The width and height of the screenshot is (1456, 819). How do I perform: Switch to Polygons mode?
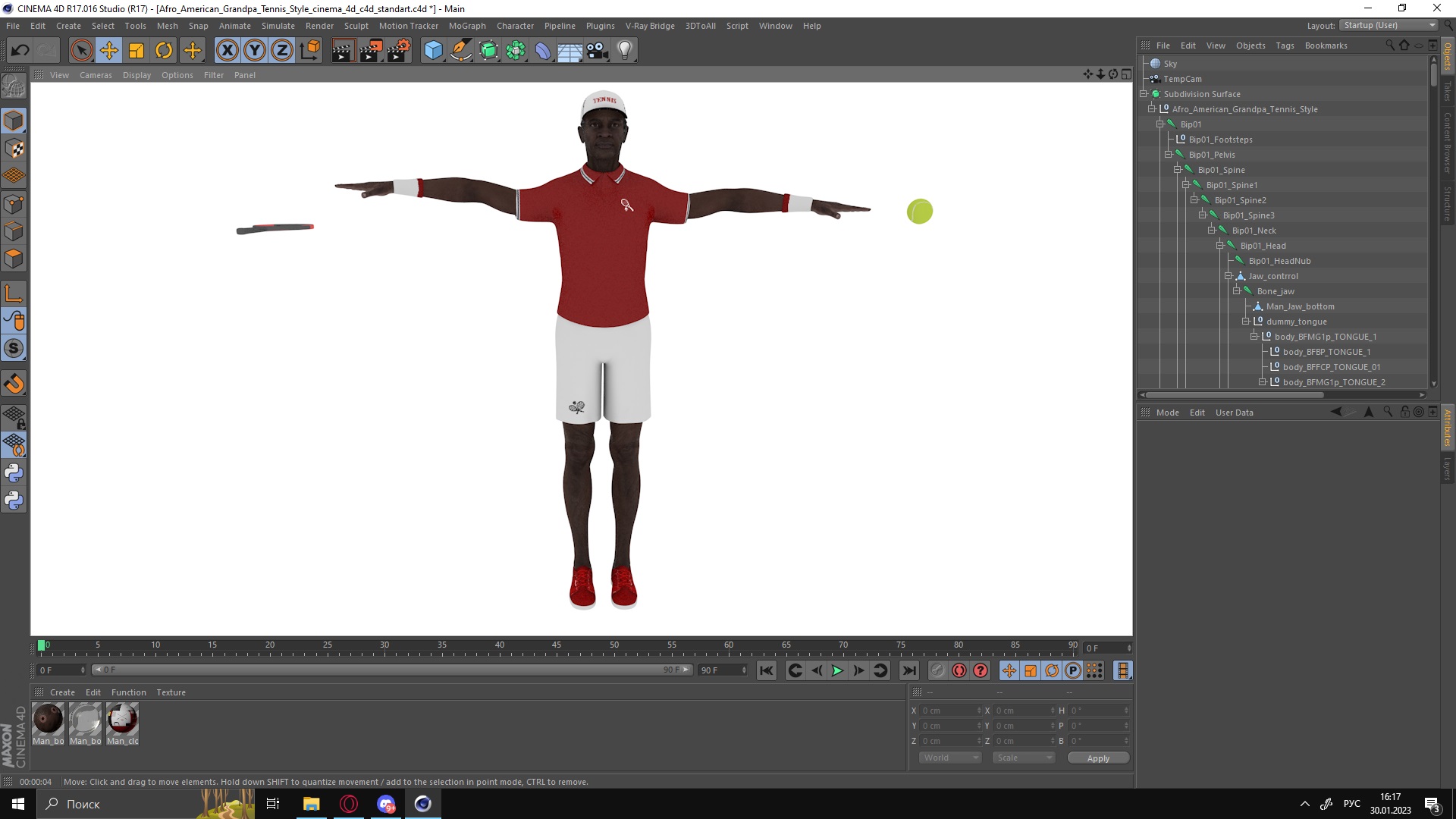tap(14, 259)
